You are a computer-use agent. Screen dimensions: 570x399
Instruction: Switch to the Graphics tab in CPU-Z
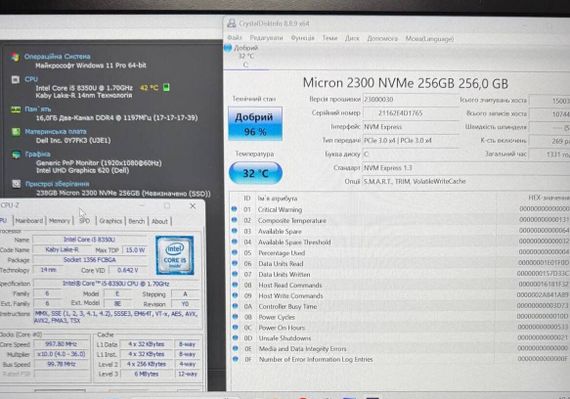pyautogui.click(x=111, y=221)
